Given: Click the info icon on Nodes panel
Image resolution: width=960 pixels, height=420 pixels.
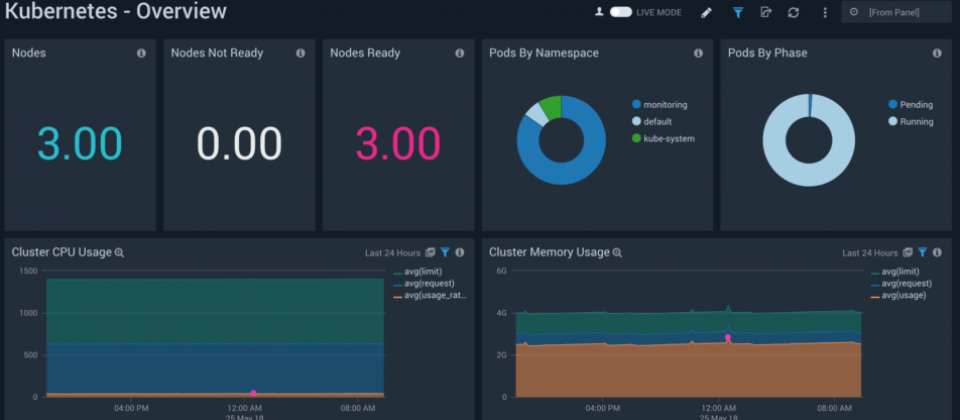Looking at the screenshot, I should pos(141,53).
